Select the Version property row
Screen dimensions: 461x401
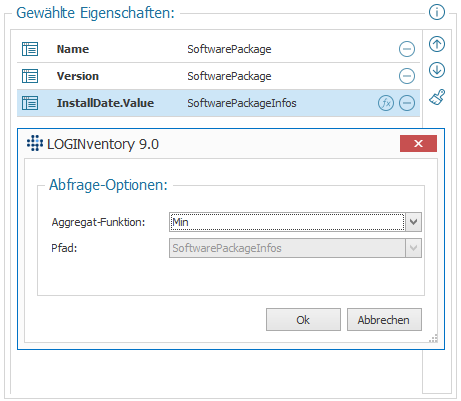click(218, 76)
